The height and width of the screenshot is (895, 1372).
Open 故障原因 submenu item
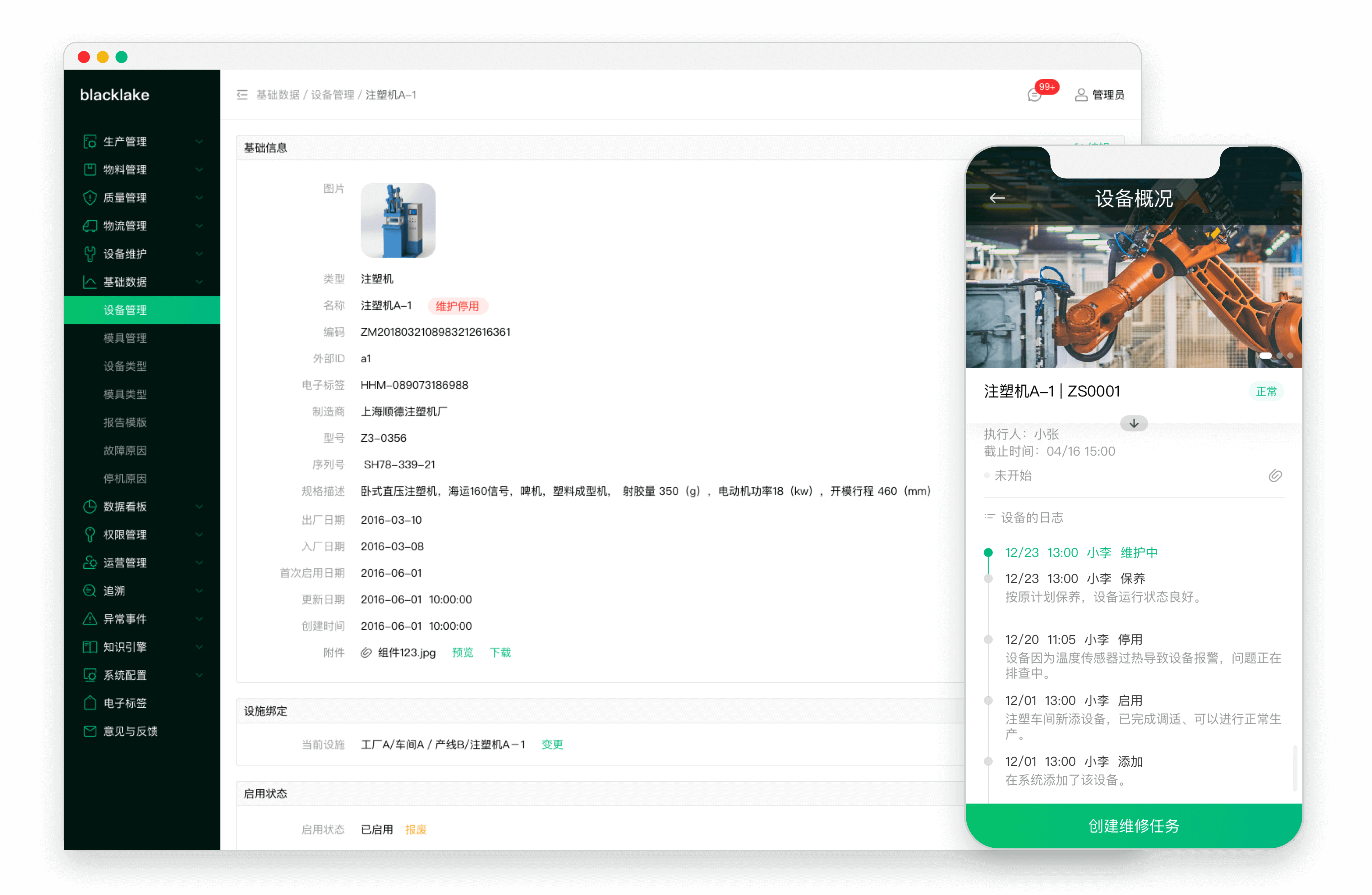pyautogui.click(x=125, y=451)
